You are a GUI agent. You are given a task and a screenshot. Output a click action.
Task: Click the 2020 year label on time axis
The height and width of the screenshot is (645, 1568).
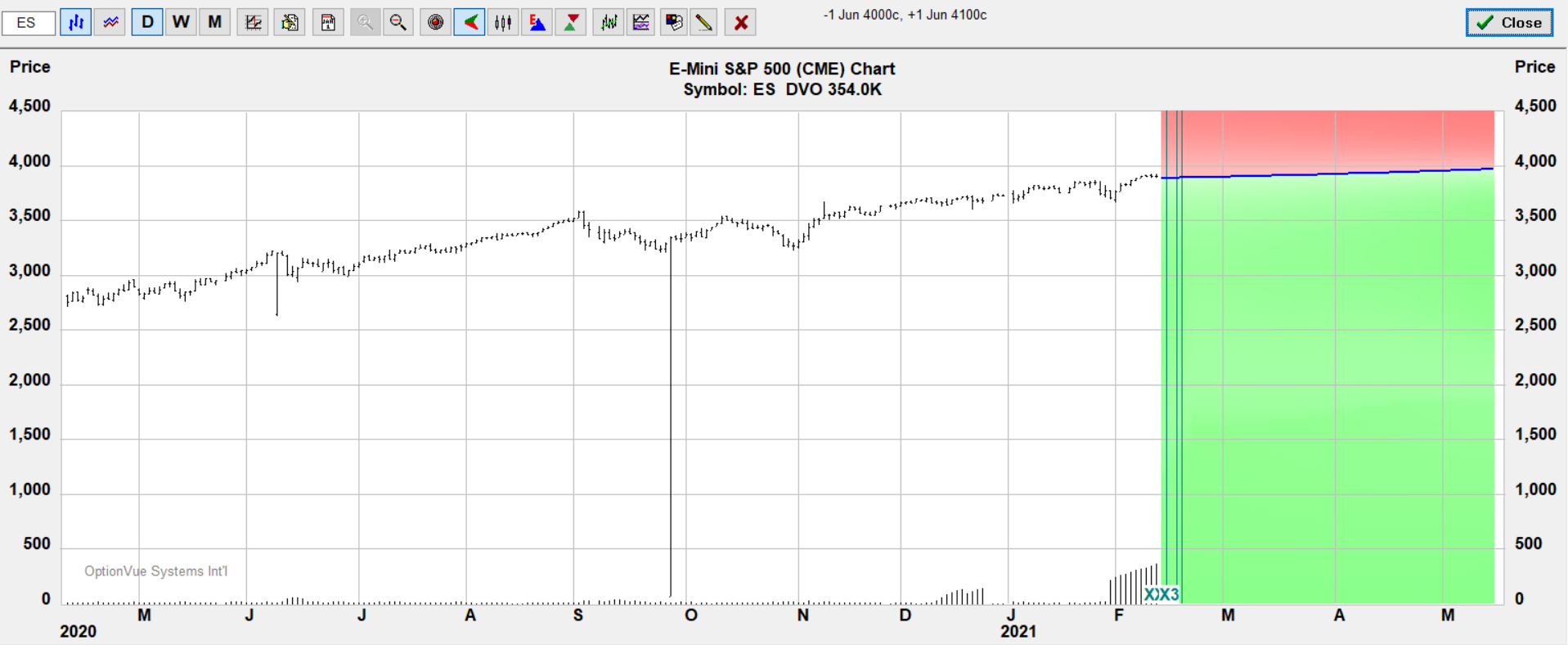click(78, 631)
